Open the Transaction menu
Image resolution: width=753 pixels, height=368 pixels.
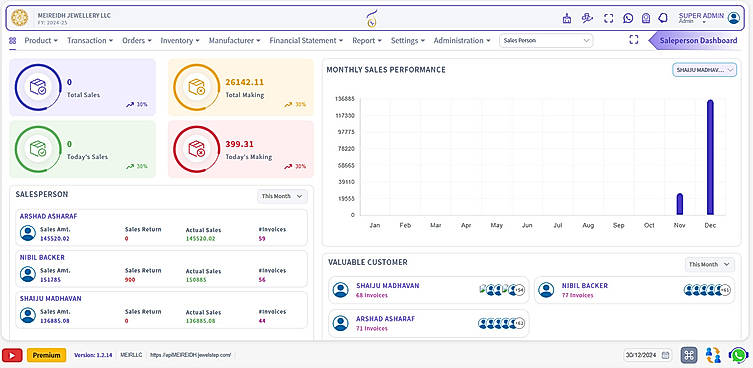pyautogui.click(x=90, y=40)
